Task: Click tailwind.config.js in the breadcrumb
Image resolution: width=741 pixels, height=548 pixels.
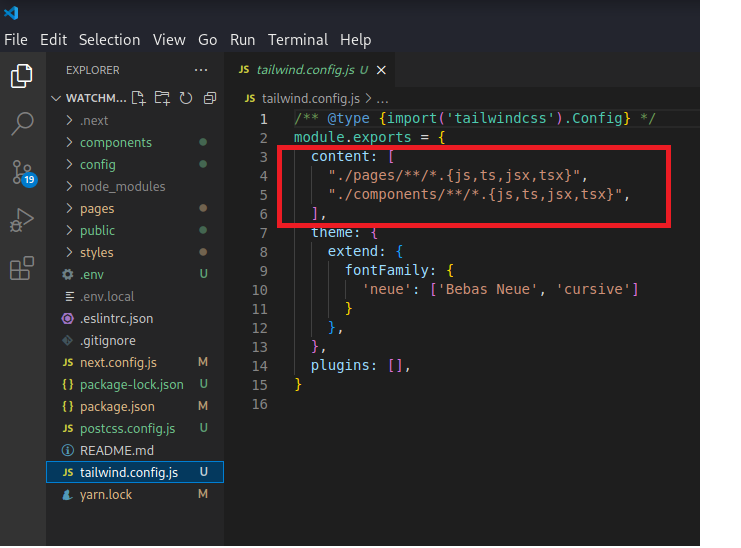Action: click(x=310, y=99)
